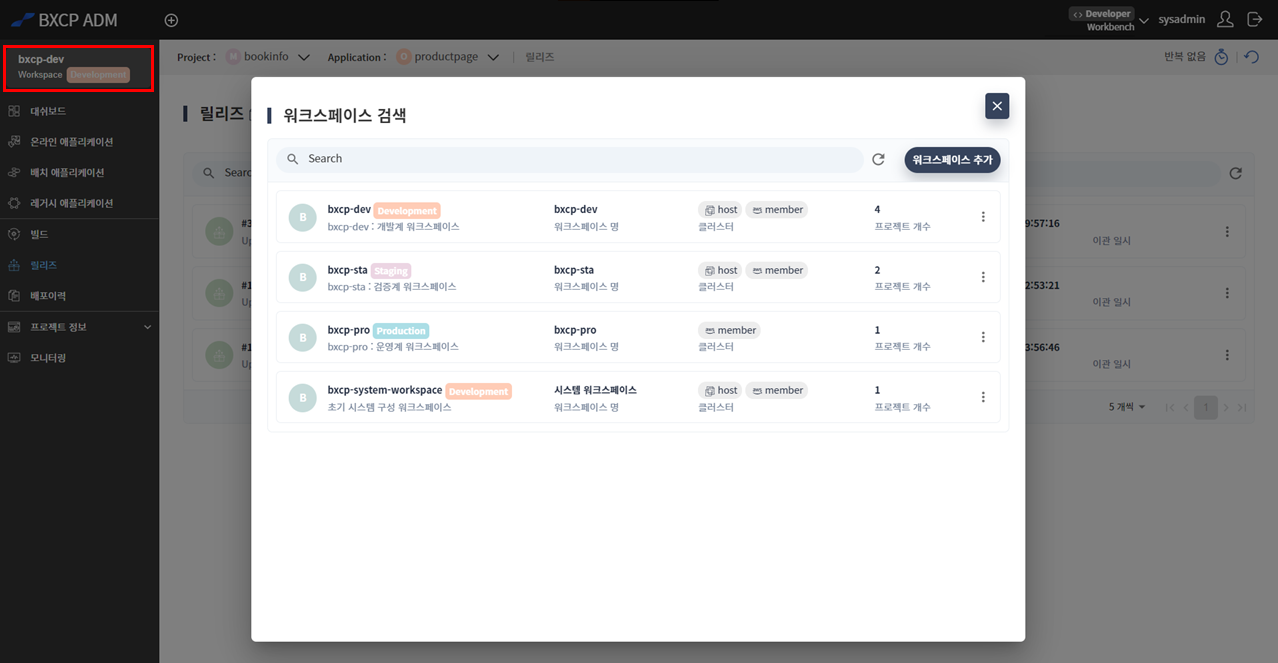Viewport: 1278px width, 663px height.
Task: Open options of second release row behind dialog
Action: click(x=1227, y=293)
